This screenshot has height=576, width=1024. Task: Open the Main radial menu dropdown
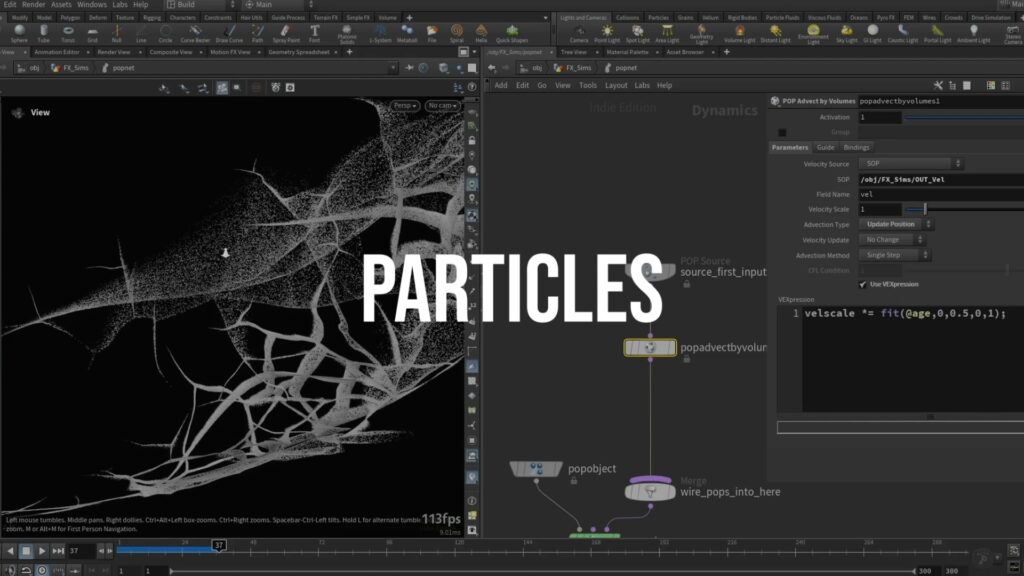[278, 5]
